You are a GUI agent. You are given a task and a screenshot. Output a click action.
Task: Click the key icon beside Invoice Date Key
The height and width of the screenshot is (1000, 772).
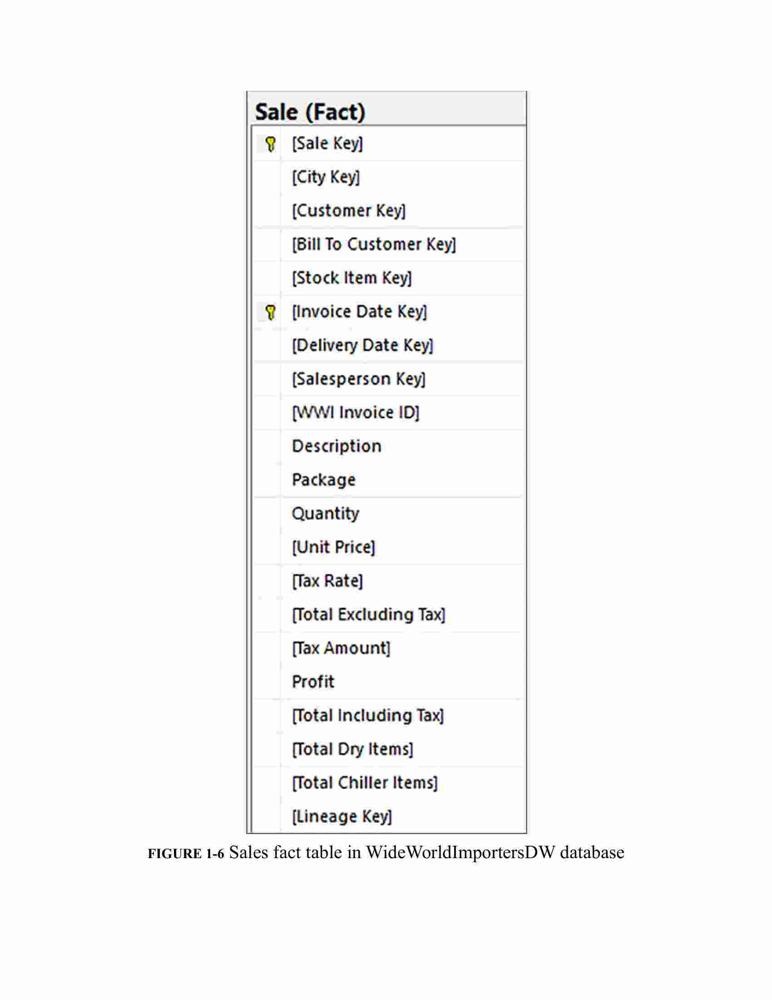[x=271, y=312]
